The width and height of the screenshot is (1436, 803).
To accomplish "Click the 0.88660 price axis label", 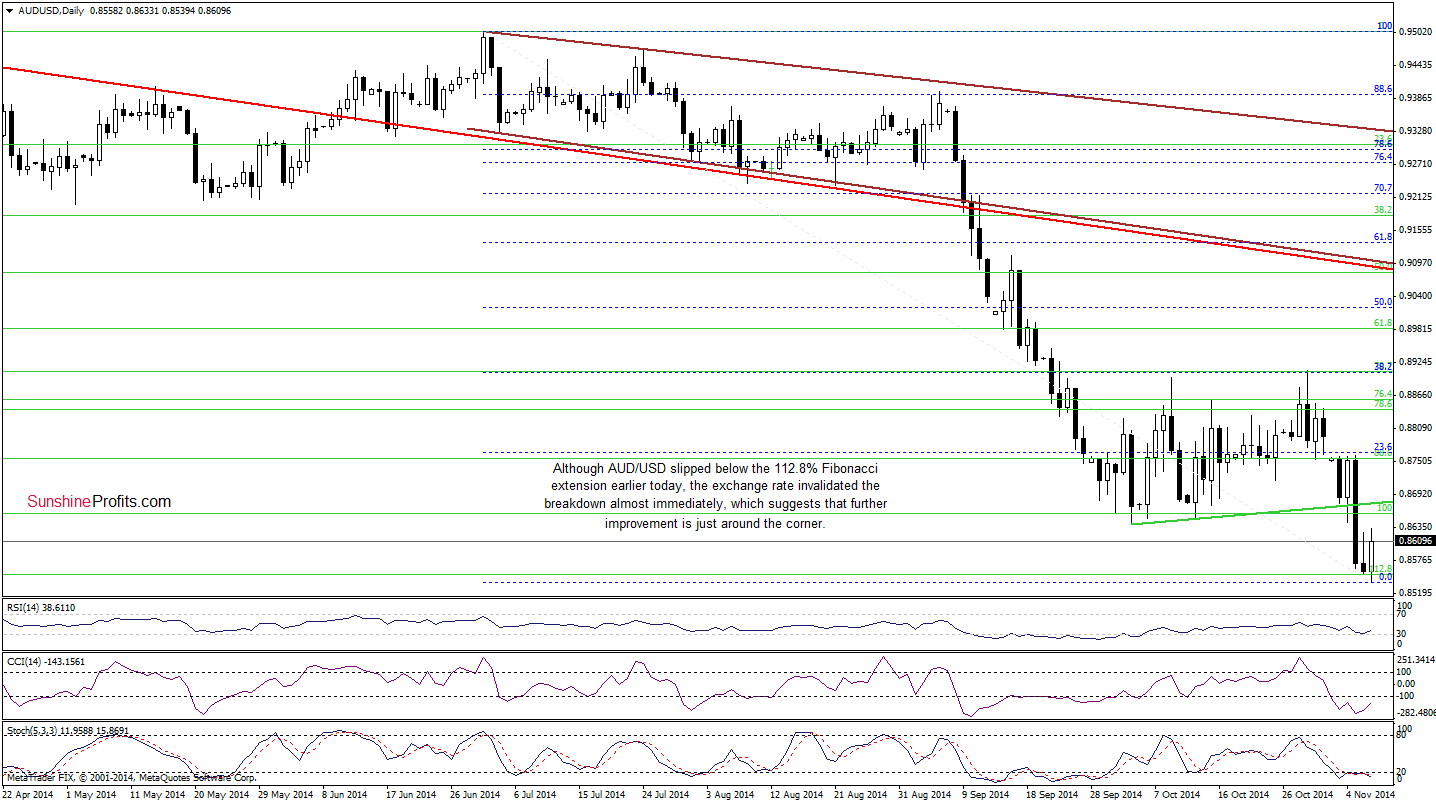I will [x=1414, y=395].
